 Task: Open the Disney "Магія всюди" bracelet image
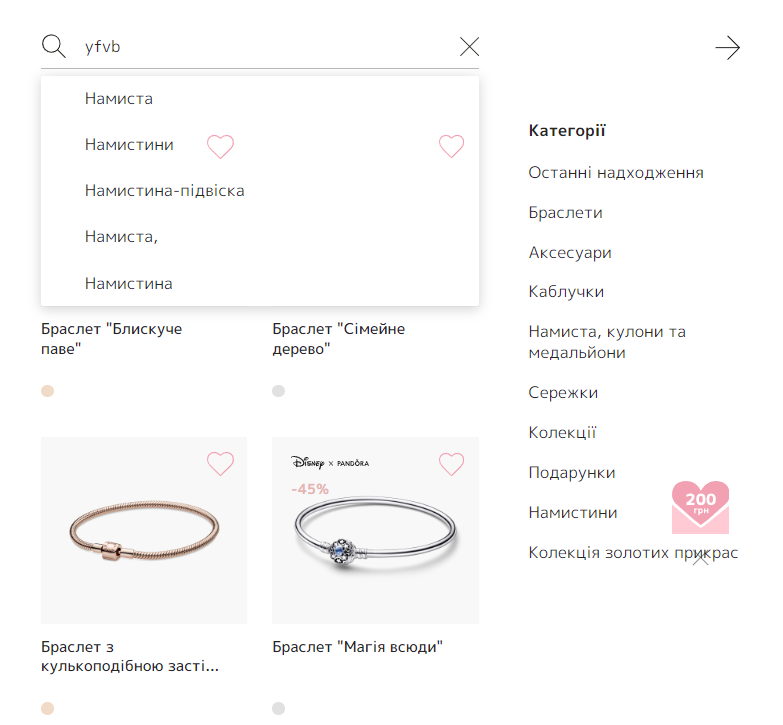coord(375,530)
